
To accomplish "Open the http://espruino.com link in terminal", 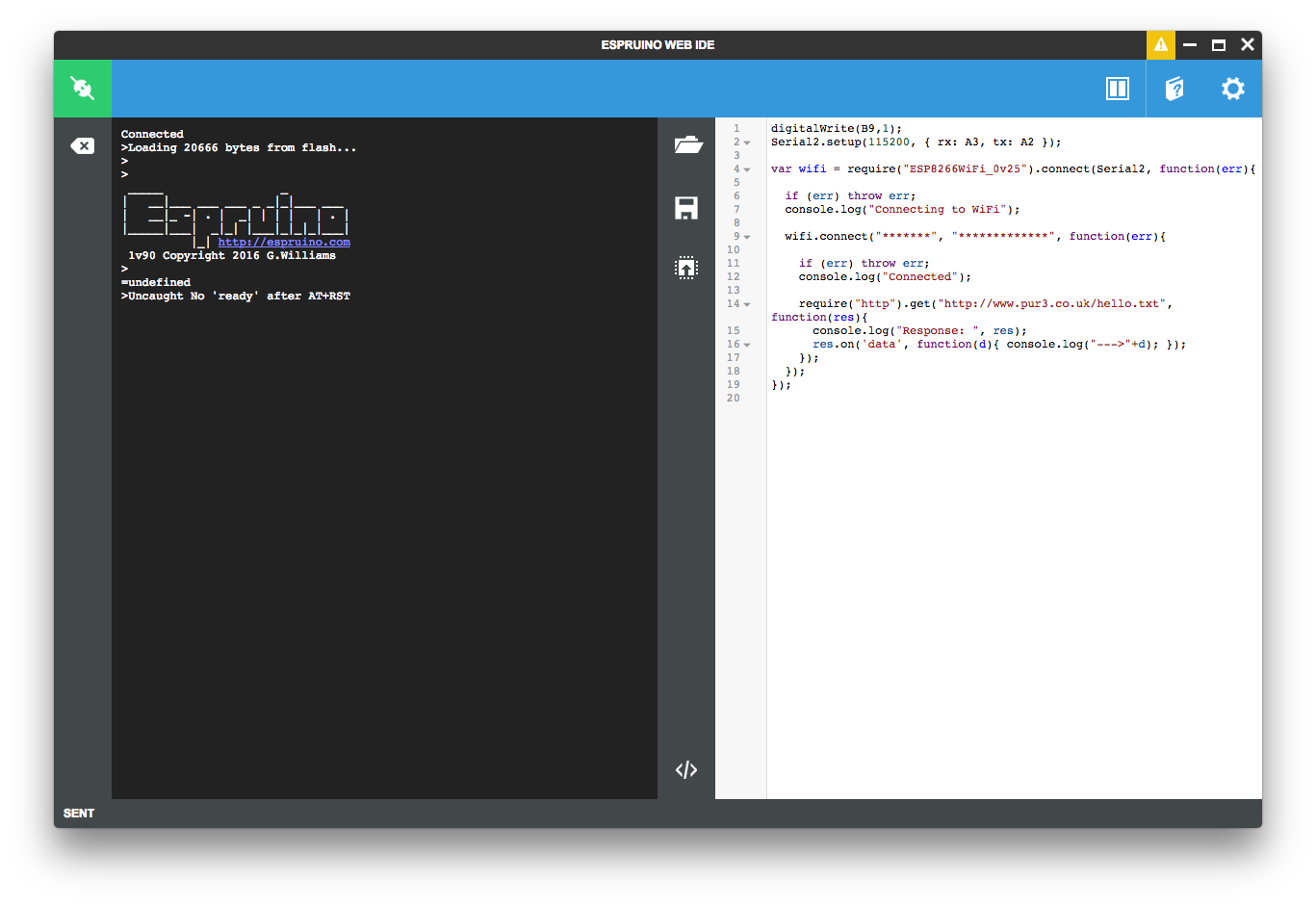I will [x=284, y=242].
